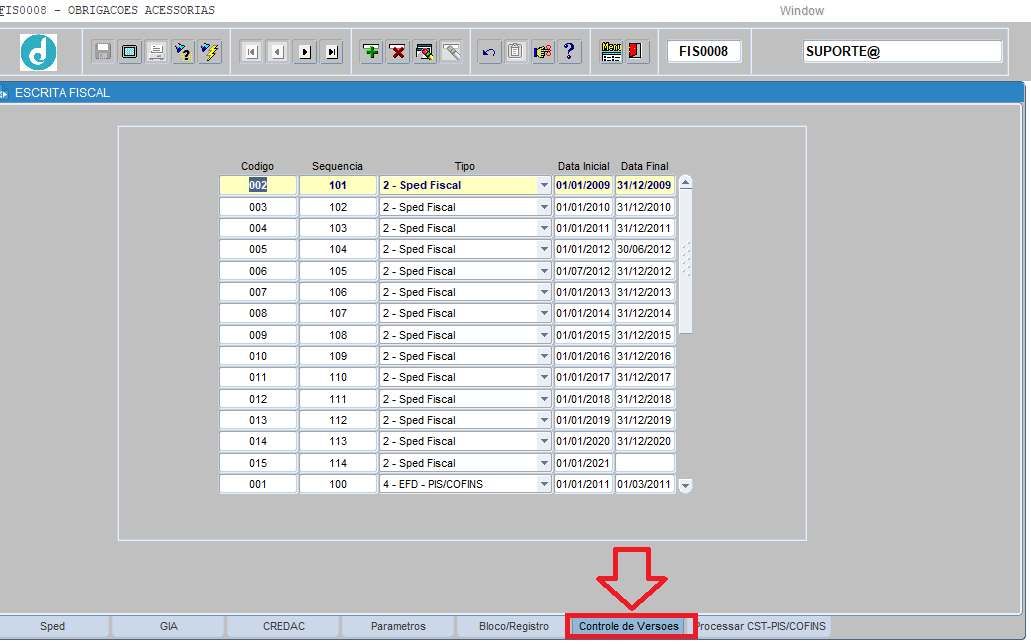The width and height of the screenshot is (1031, 644).
Task: Select the Bloco/Registro tab
Action: [x=514, y=626]
